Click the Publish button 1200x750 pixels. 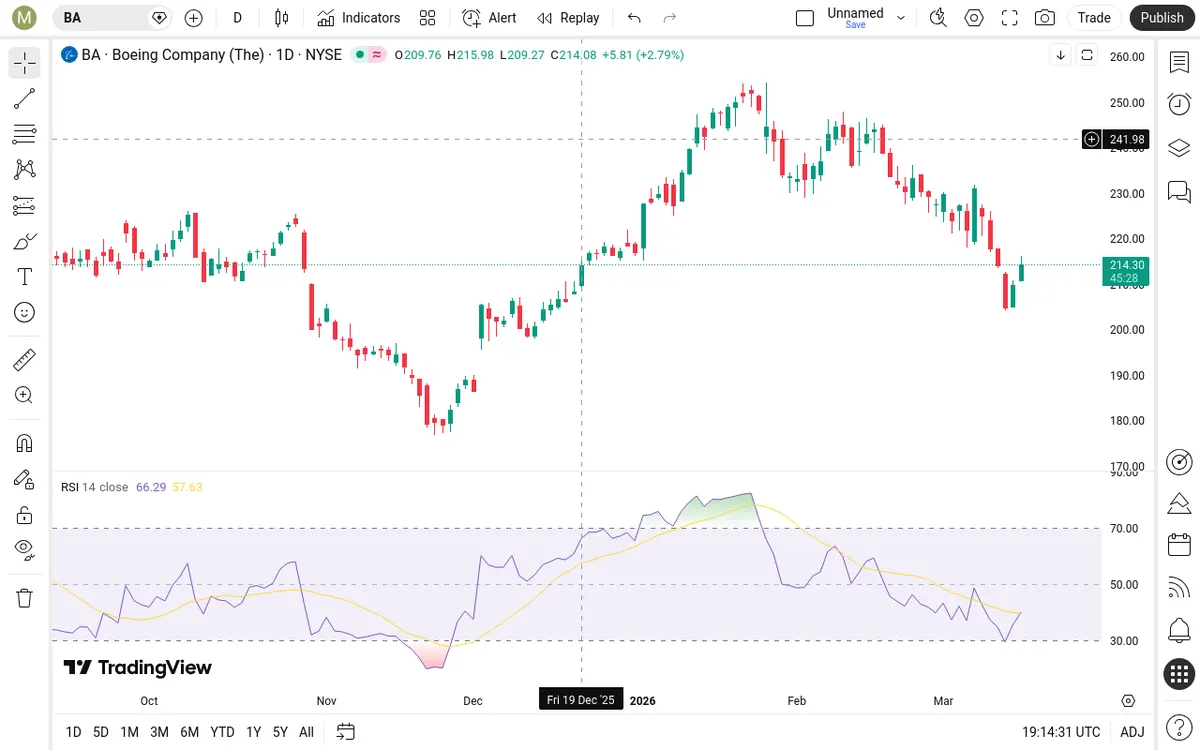click(1162, 18)
